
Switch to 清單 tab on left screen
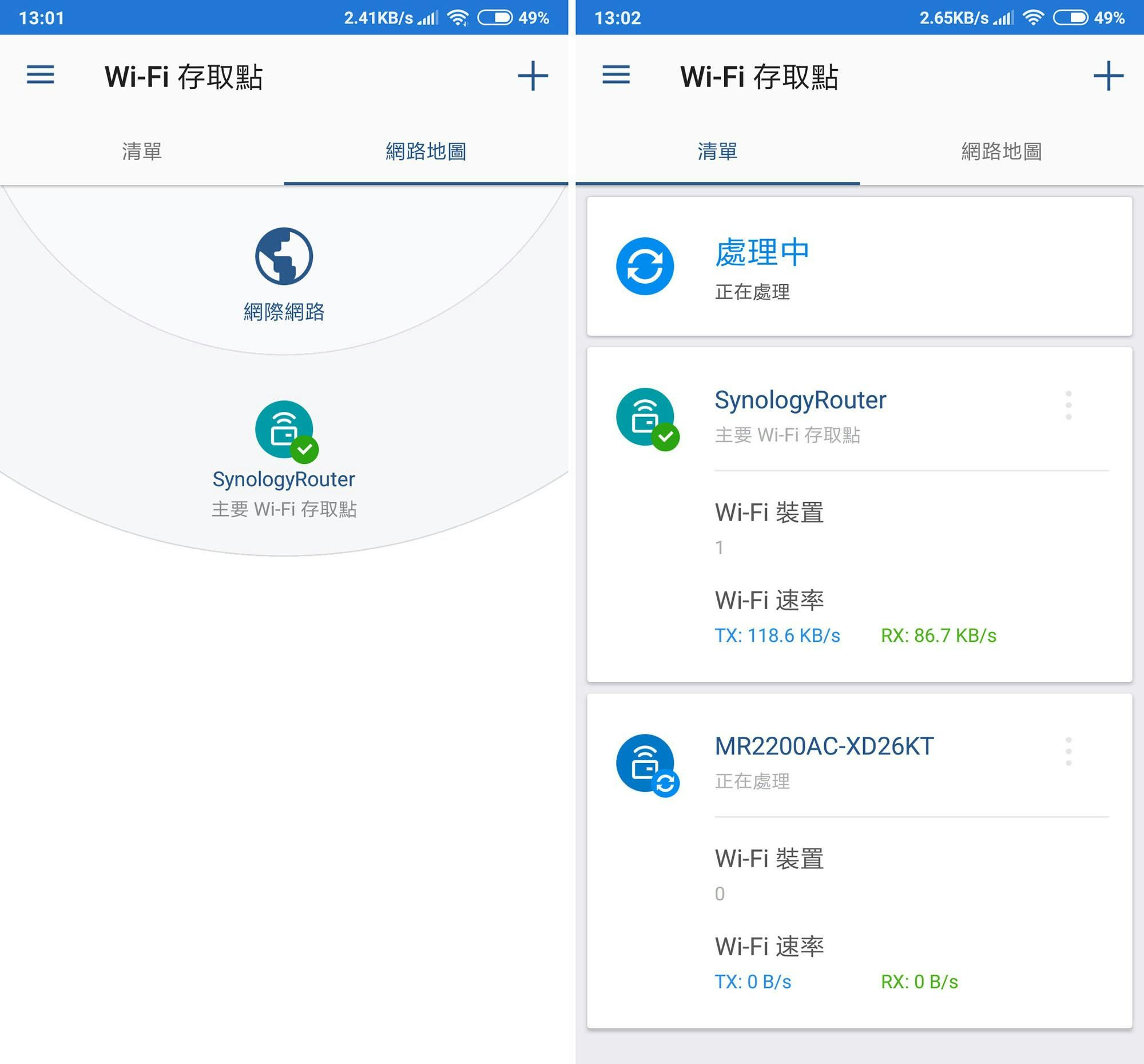pos(141,152)
